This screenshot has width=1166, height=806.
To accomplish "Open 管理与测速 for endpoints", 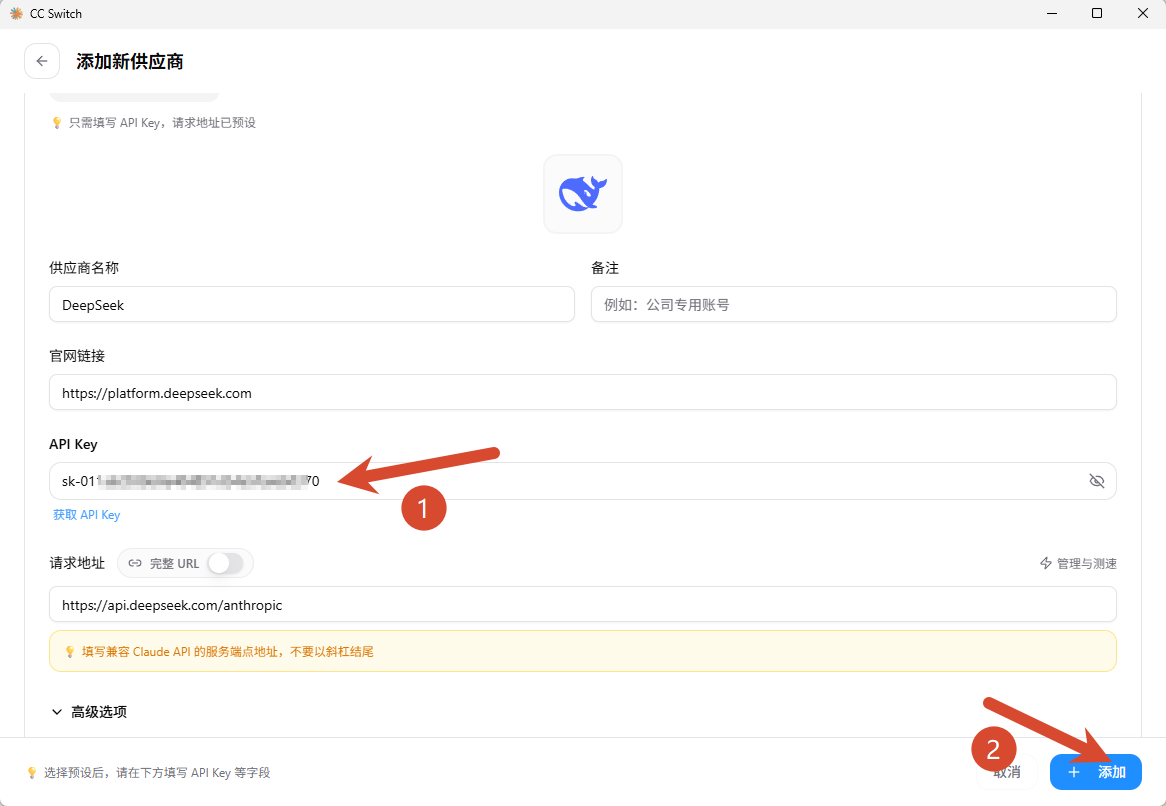I will click(1078, 564).
